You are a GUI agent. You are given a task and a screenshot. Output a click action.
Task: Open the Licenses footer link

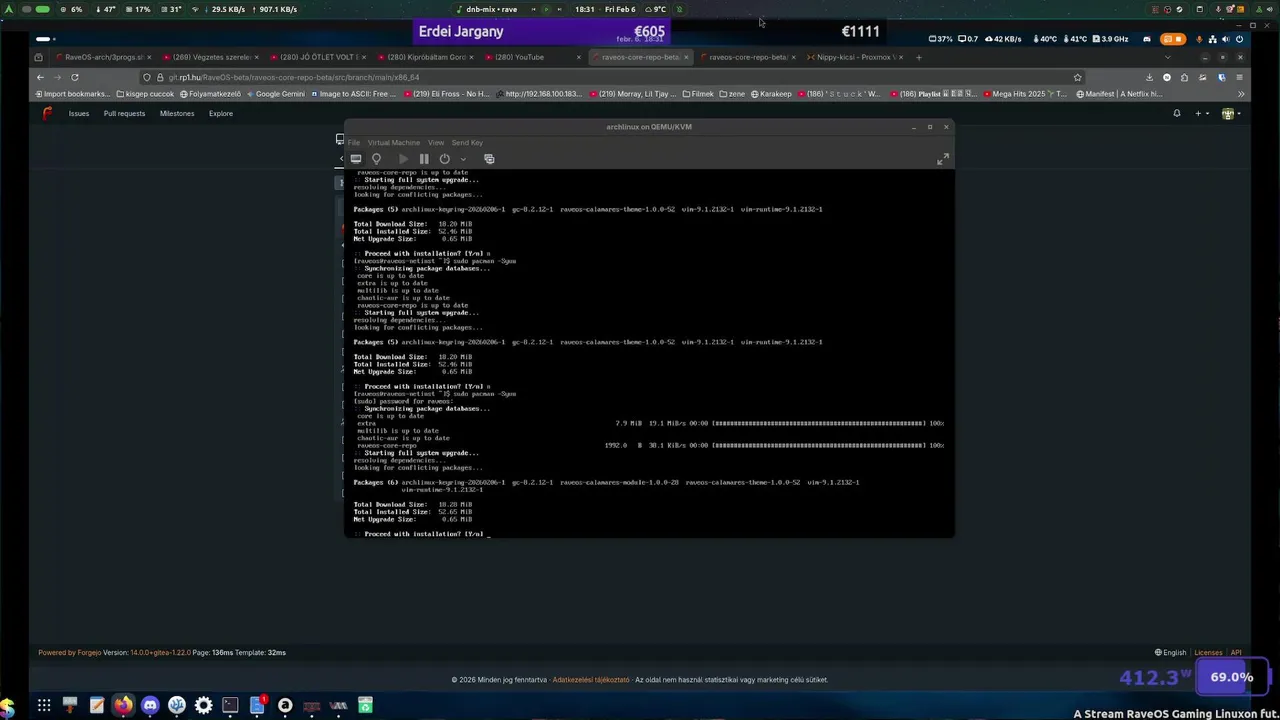click(x=1208, y=653)
